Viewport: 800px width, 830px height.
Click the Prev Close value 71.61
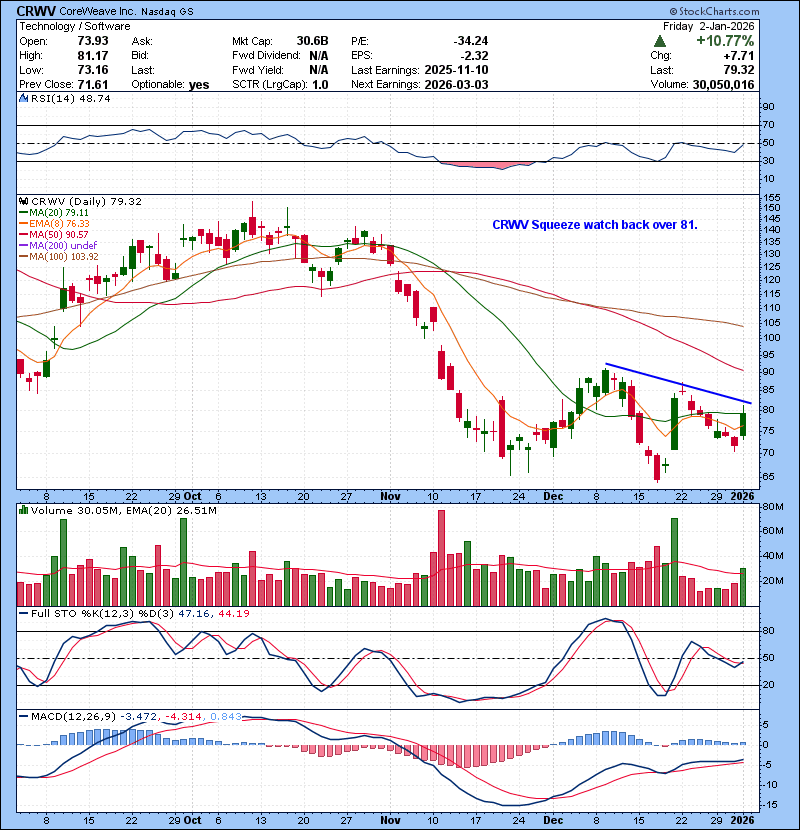93,85
